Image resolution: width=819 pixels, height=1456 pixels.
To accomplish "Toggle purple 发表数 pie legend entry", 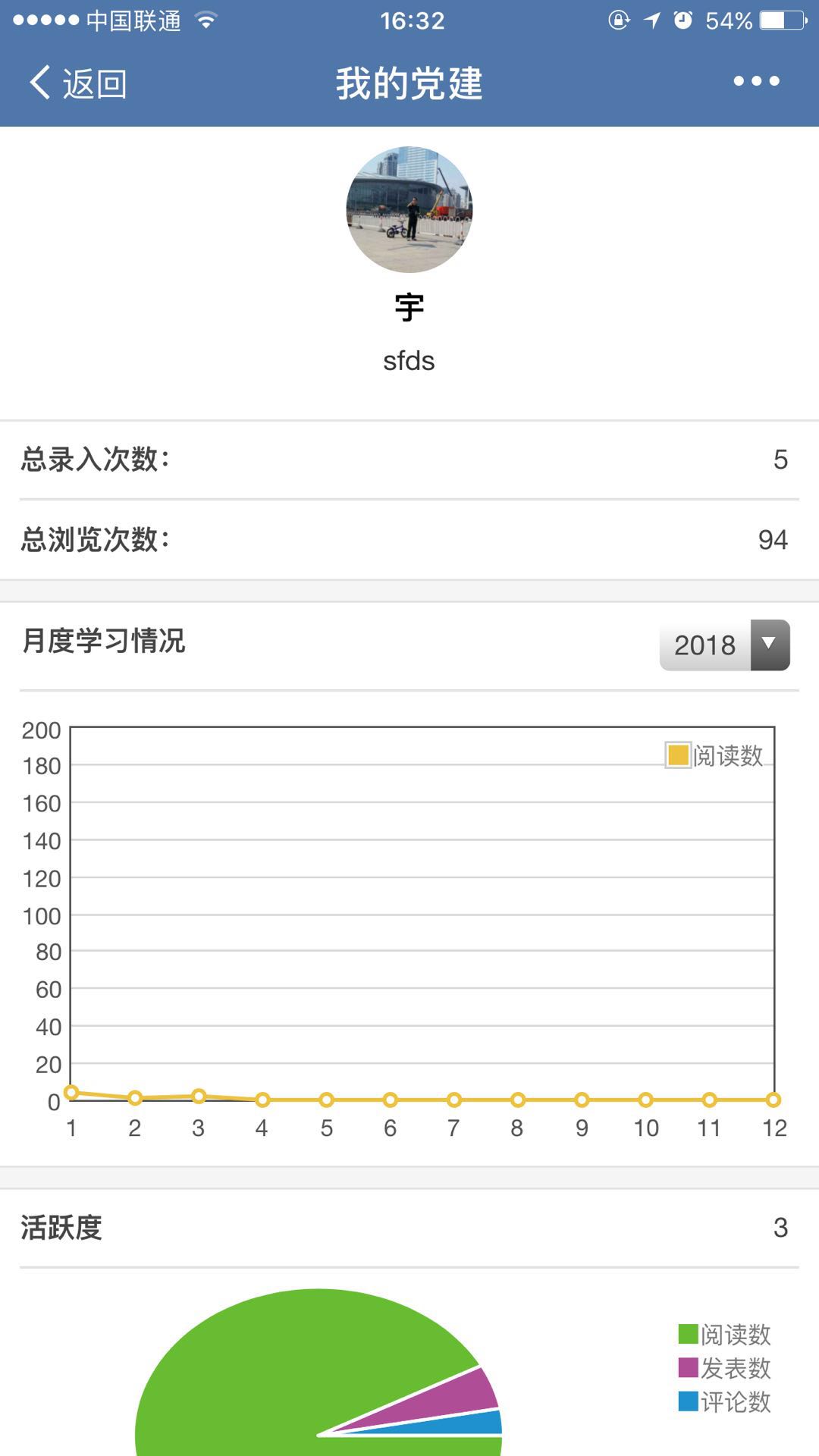I will (x=725, y=1368).
